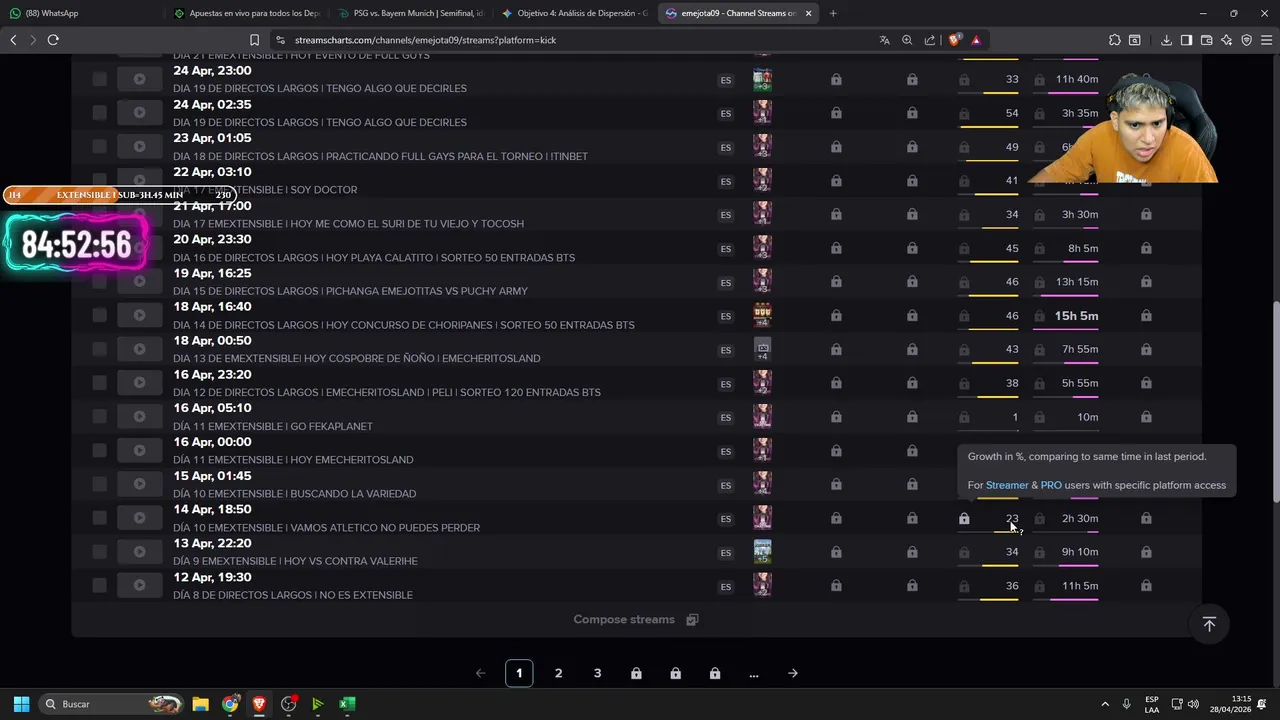Go to page 3 of streams

tap(598, 673)
